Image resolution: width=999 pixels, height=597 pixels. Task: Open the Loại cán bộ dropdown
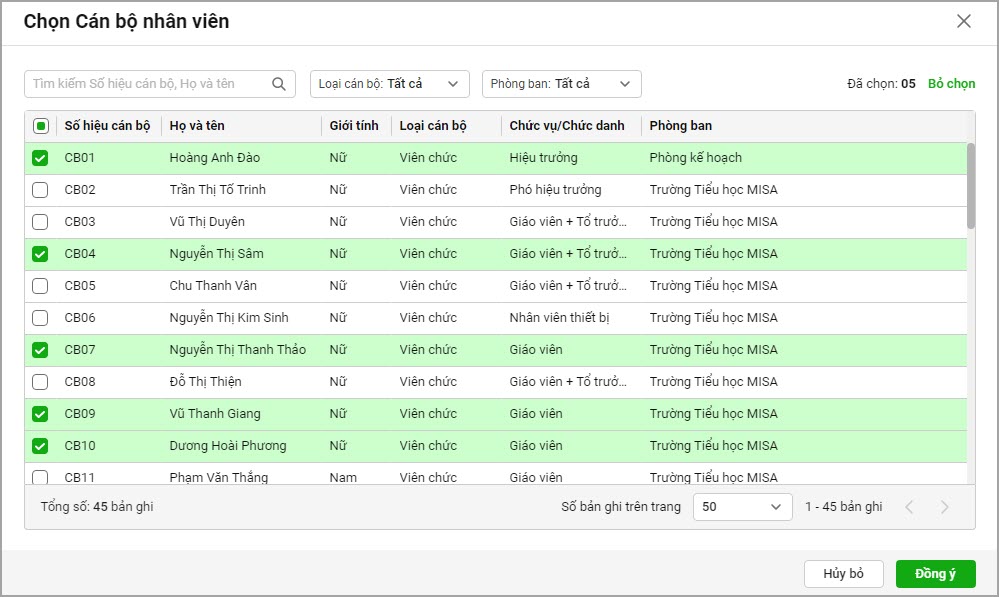[389, 84]
